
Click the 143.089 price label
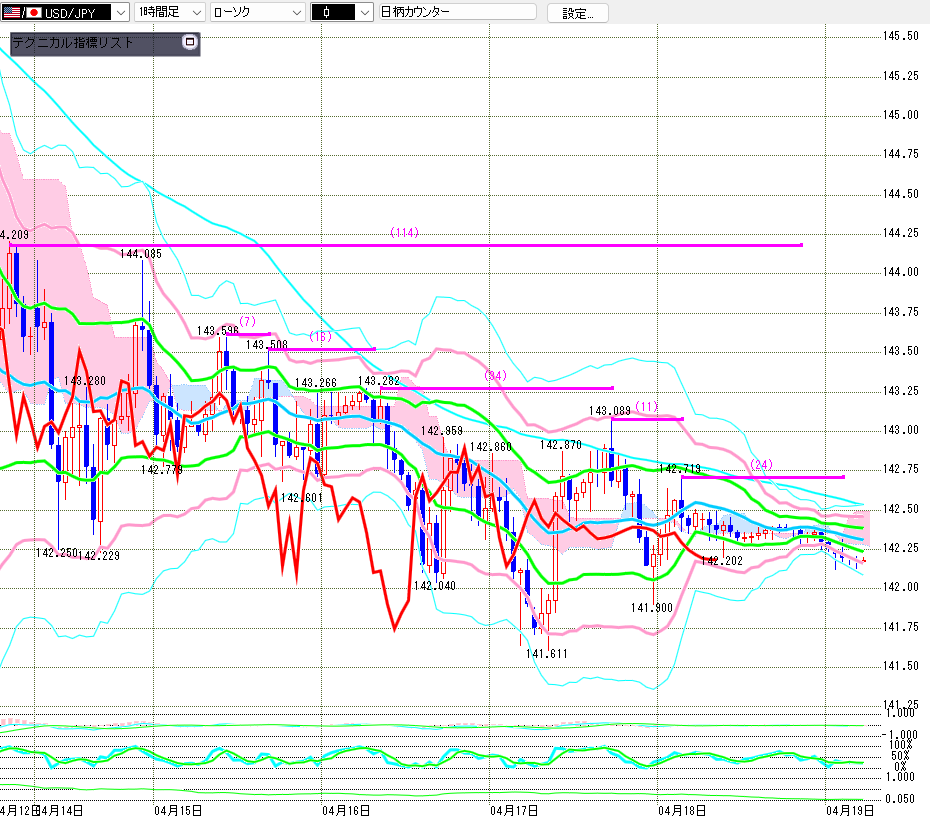click(x=610, y=411)
